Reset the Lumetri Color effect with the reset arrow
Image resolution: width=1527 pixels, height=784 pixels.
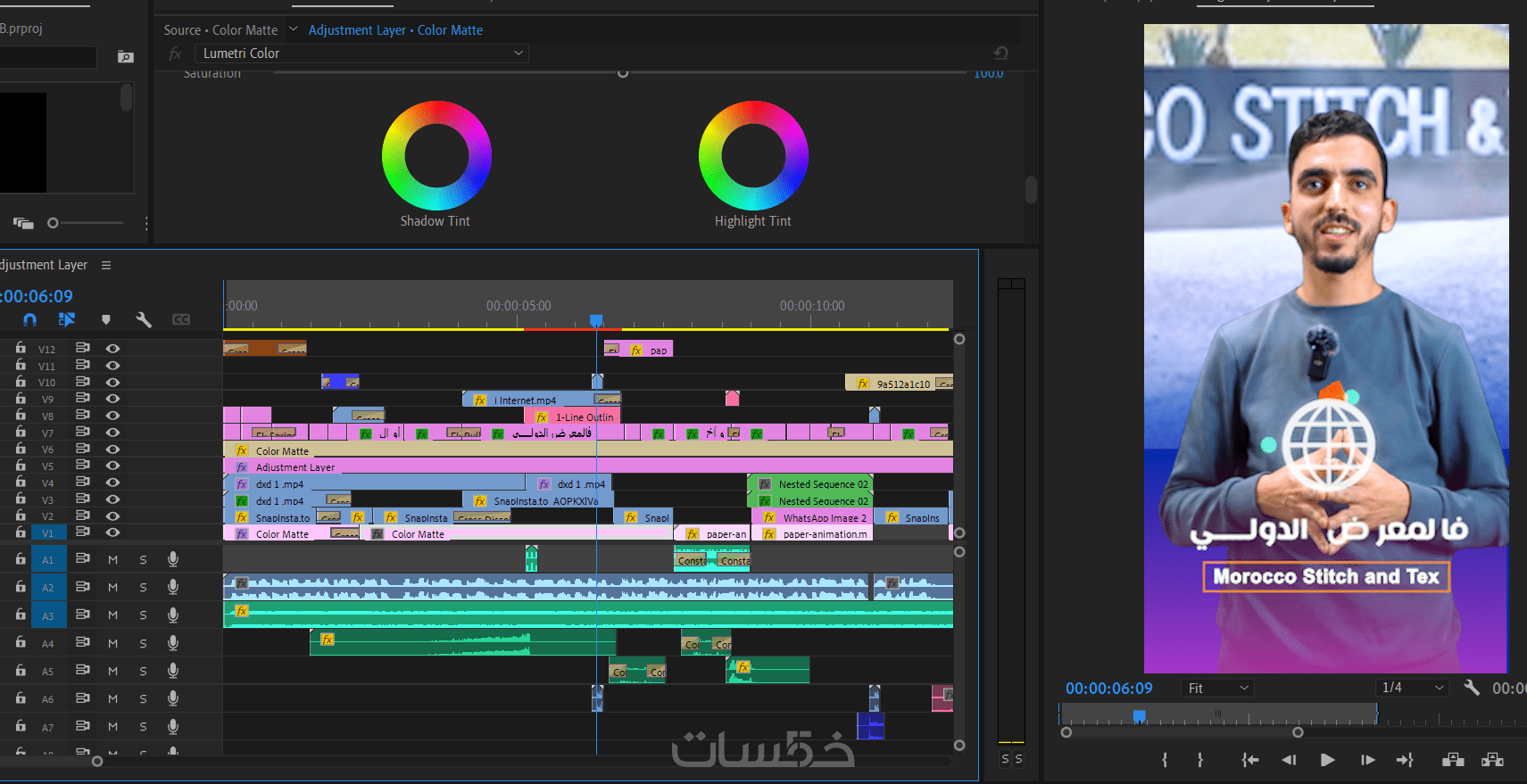[x=1001, y=54]
